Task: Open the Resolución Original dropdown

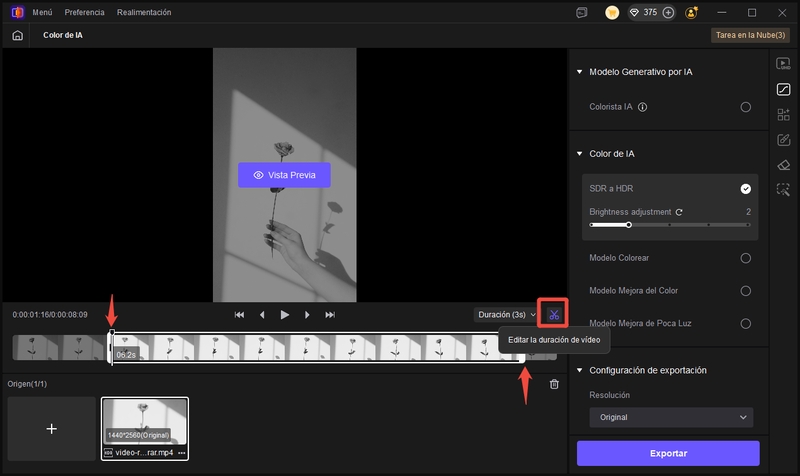Action: coord(671,417)
